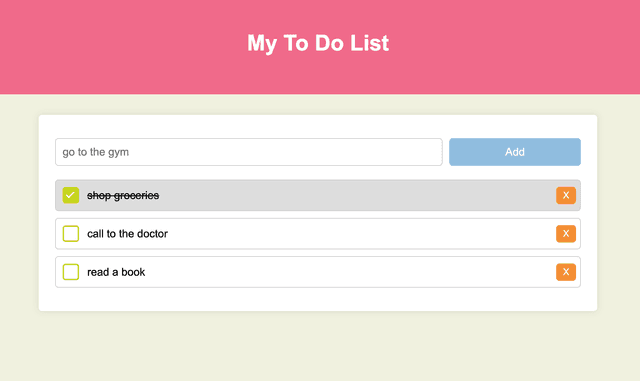
Task: Click the "read a book" task text
Action: tap(116, 272)
